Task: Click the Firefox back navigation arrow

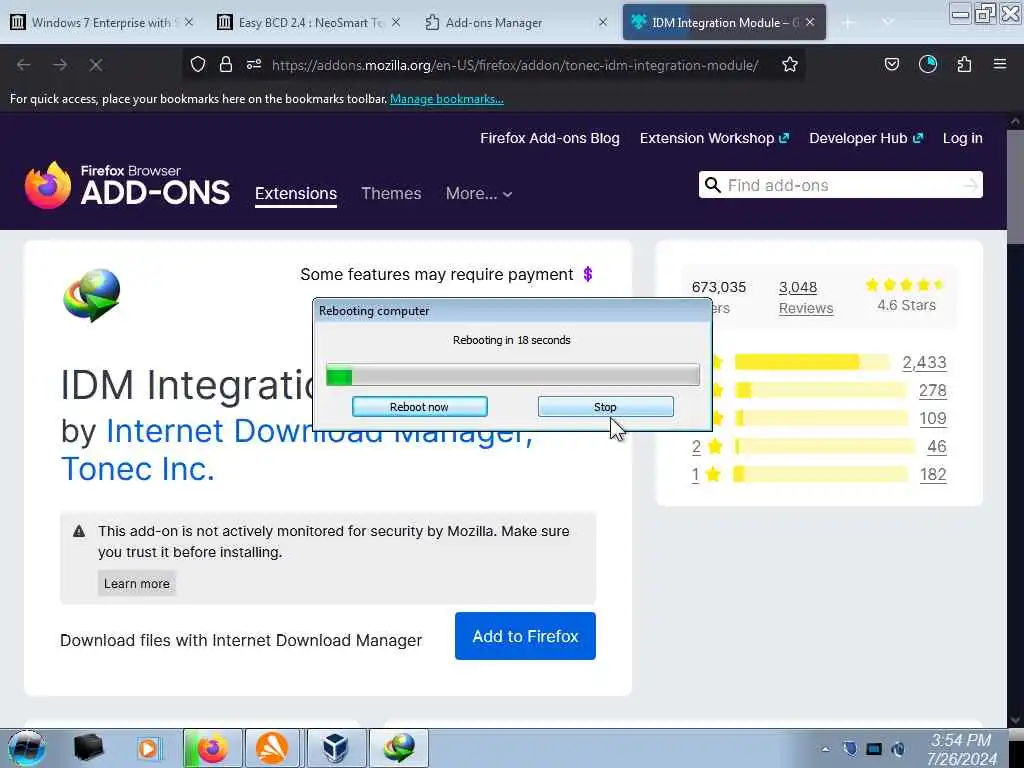Action: [x=24, y=65]
